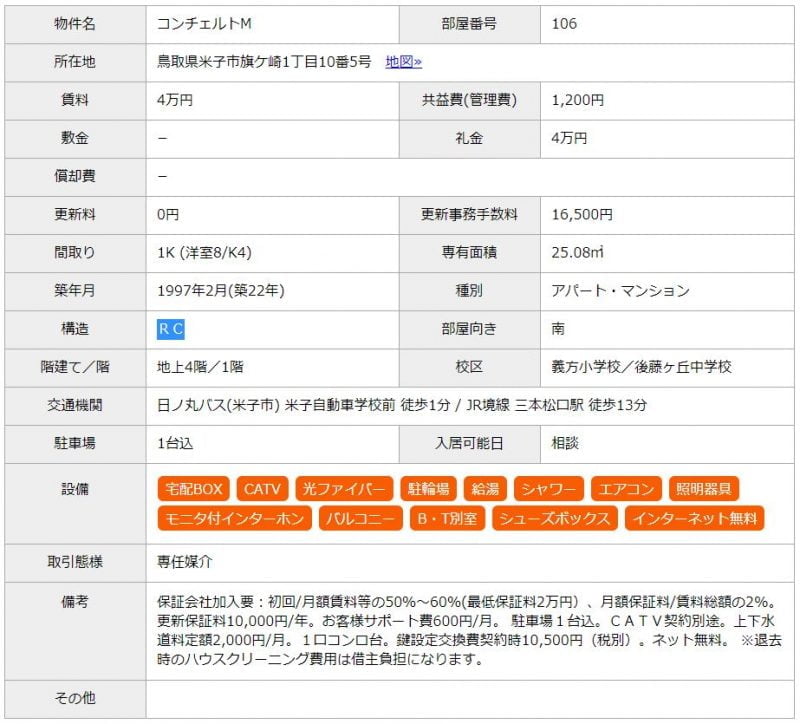This screenshot has height=724, width=800.
Task: Select the モニタ付インターホン tag
Action: 234,518
